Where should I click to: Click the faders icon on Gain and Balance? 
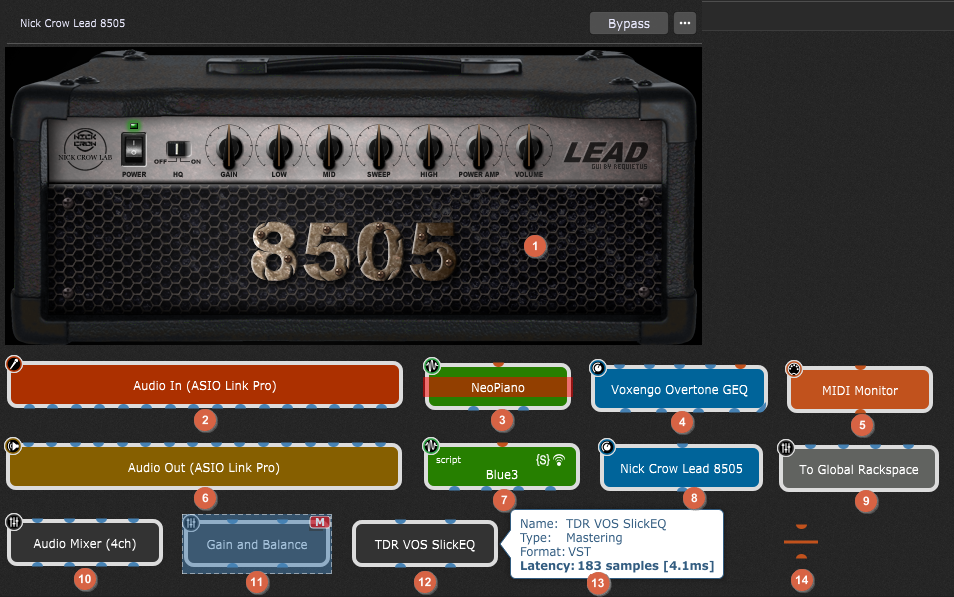pos(191,523)
